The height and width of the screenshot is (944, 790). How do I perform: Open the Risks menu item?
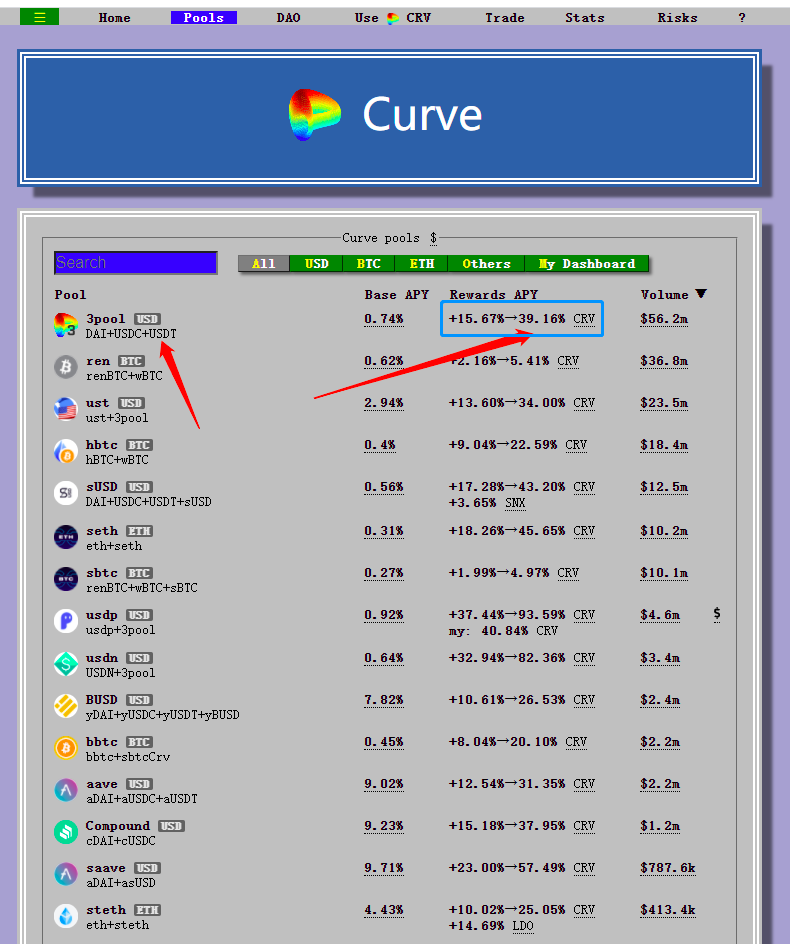tap(677, 18)
